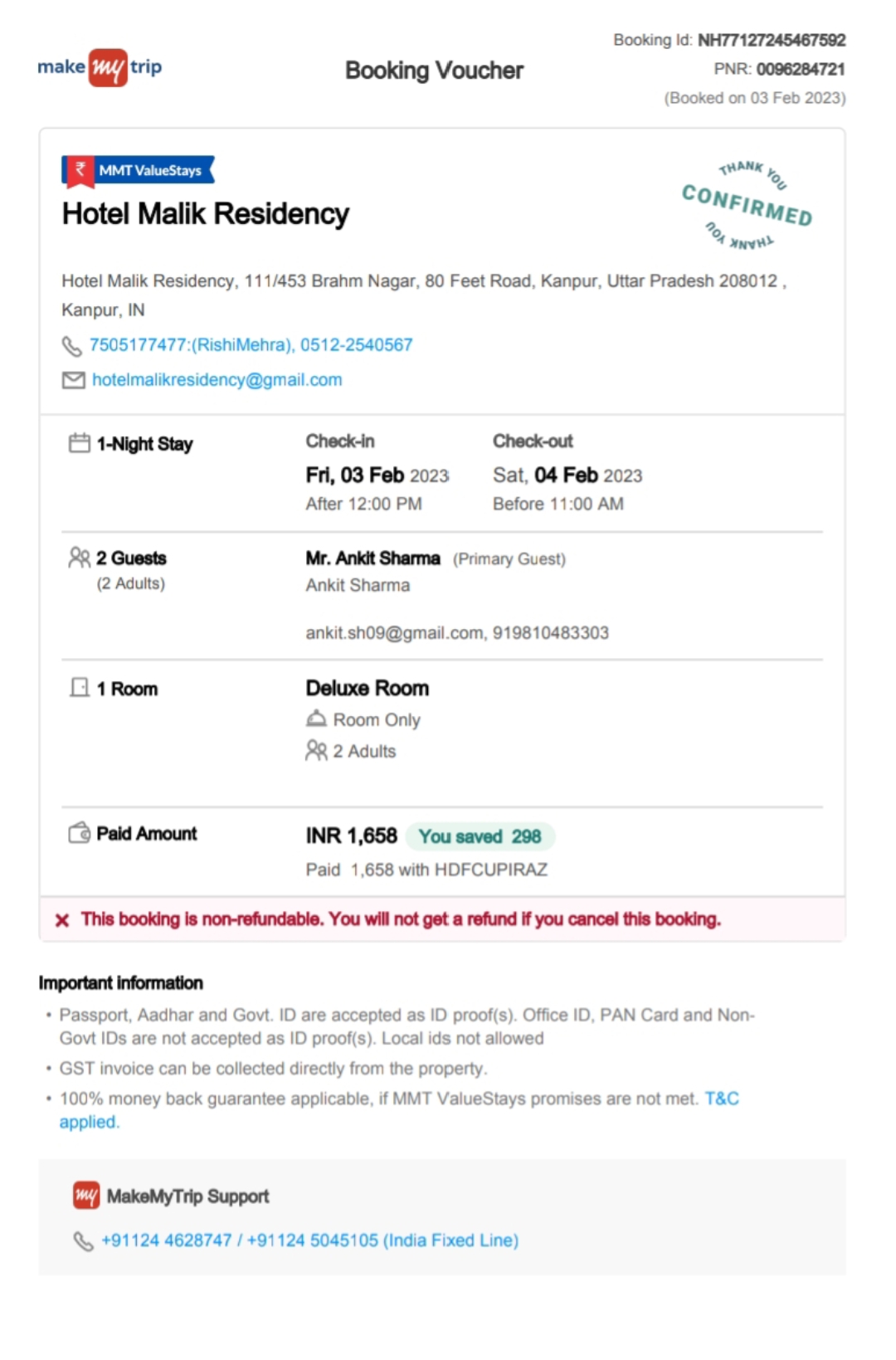
Task: Click the Booking Id number
Action: 772,40
